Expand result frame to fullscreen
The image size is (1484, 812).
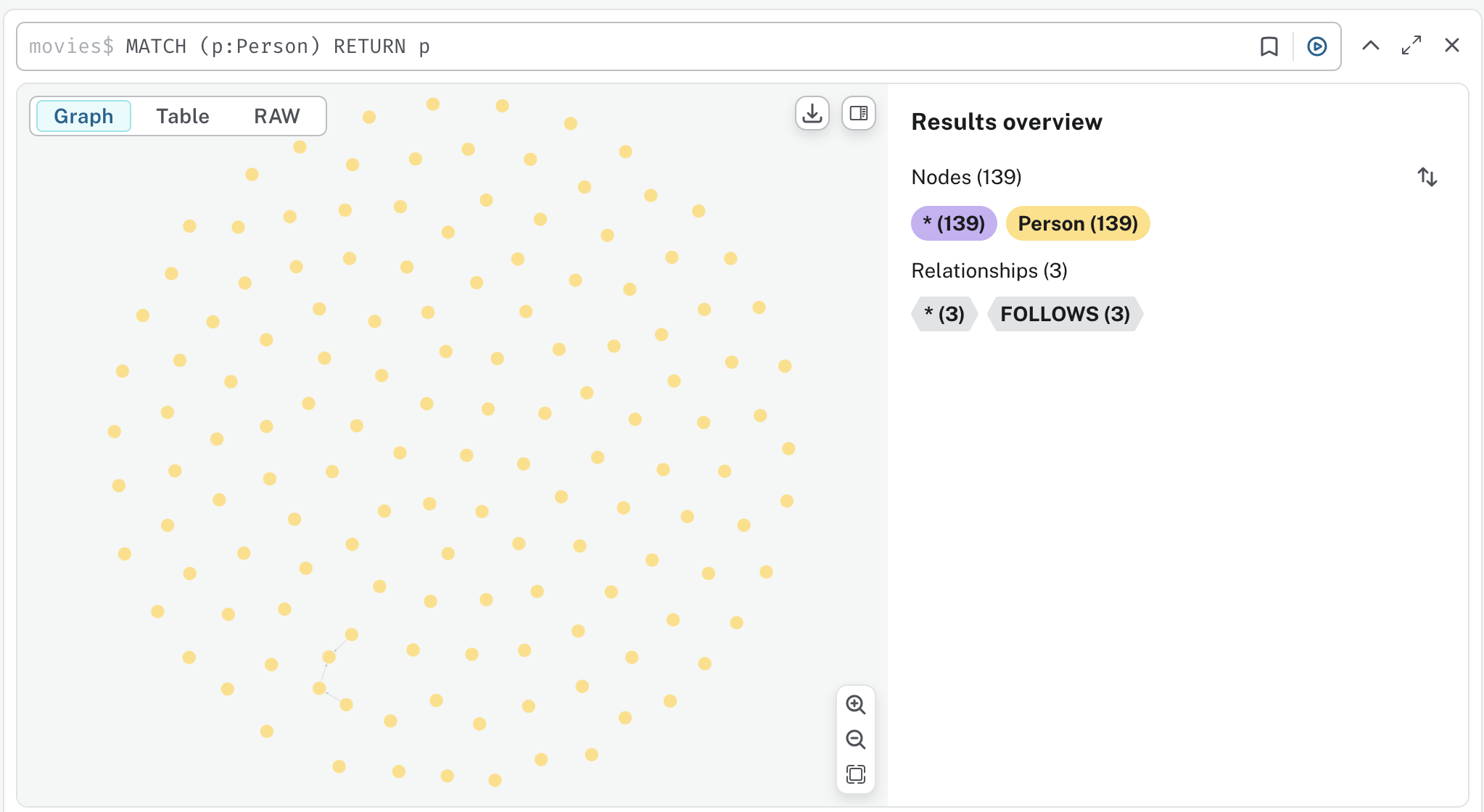coord(1411,45)
